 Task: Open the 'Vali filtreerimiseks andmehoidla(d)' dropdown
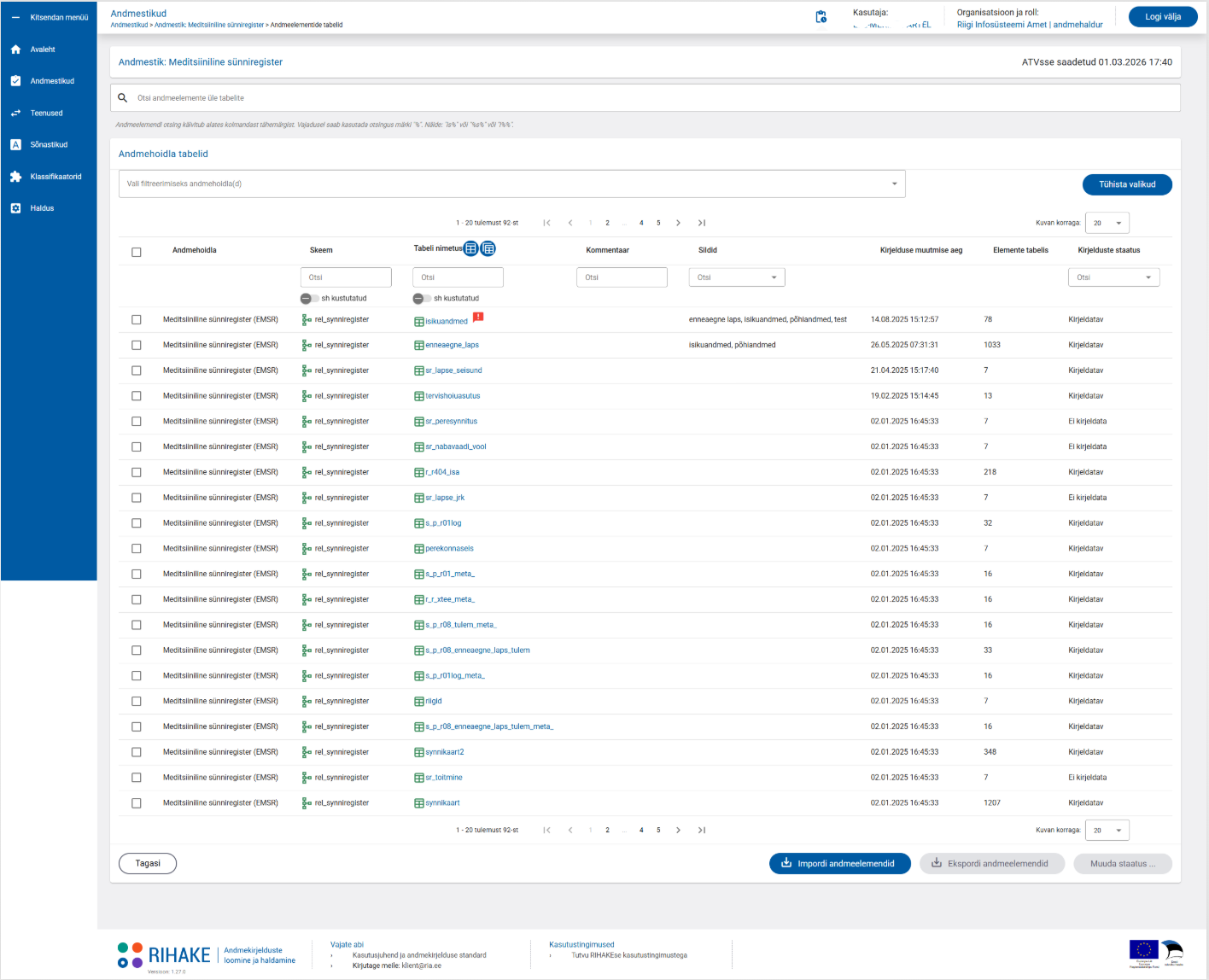click(511, 184)
